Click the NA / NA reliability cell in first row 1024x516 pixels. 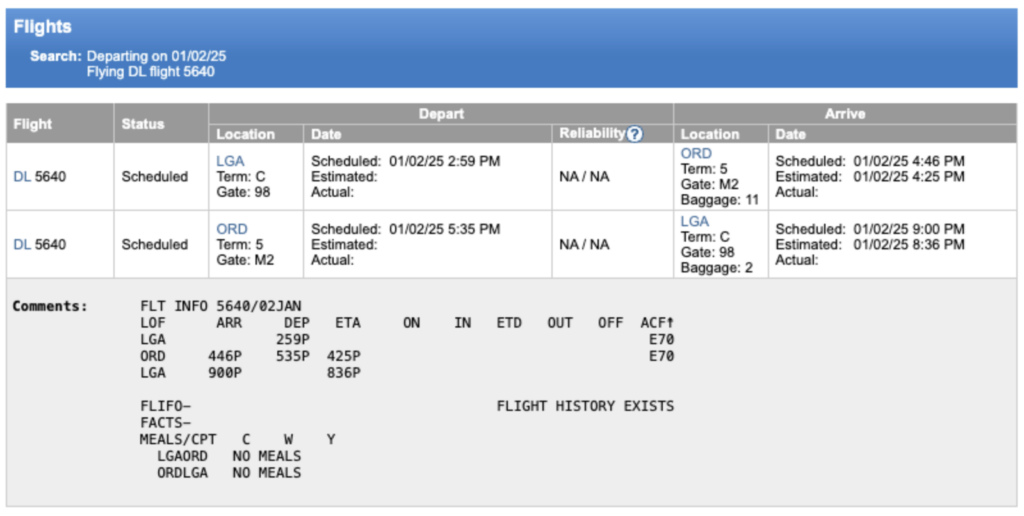coord(584,177)
